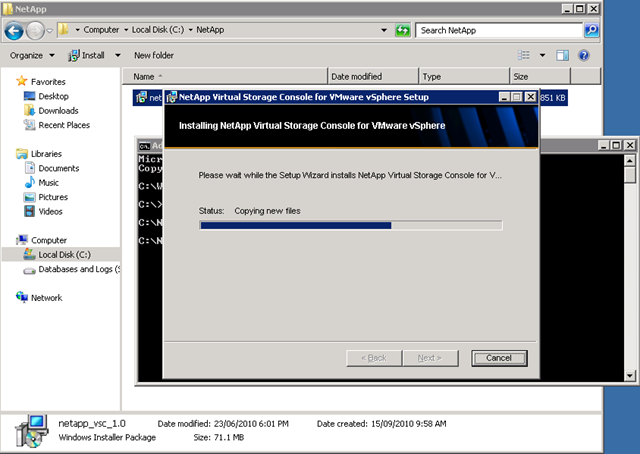Click the Explorer Forward navigation arrow
Image resolution: width=640 pixels, height=454 pixels.
[35, 31]
